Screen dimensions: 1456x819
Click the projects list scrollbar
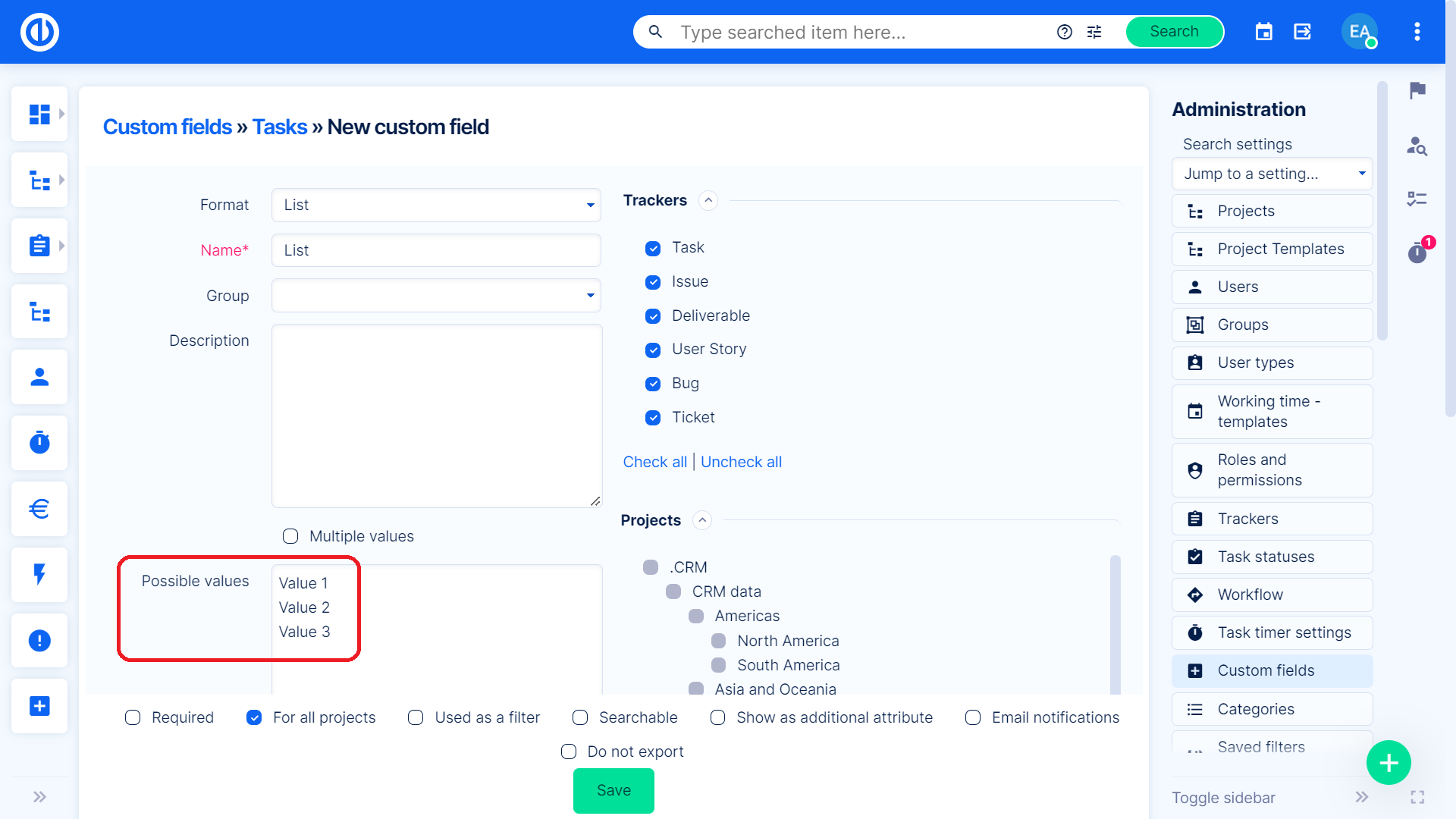[x=1116, y=625]
